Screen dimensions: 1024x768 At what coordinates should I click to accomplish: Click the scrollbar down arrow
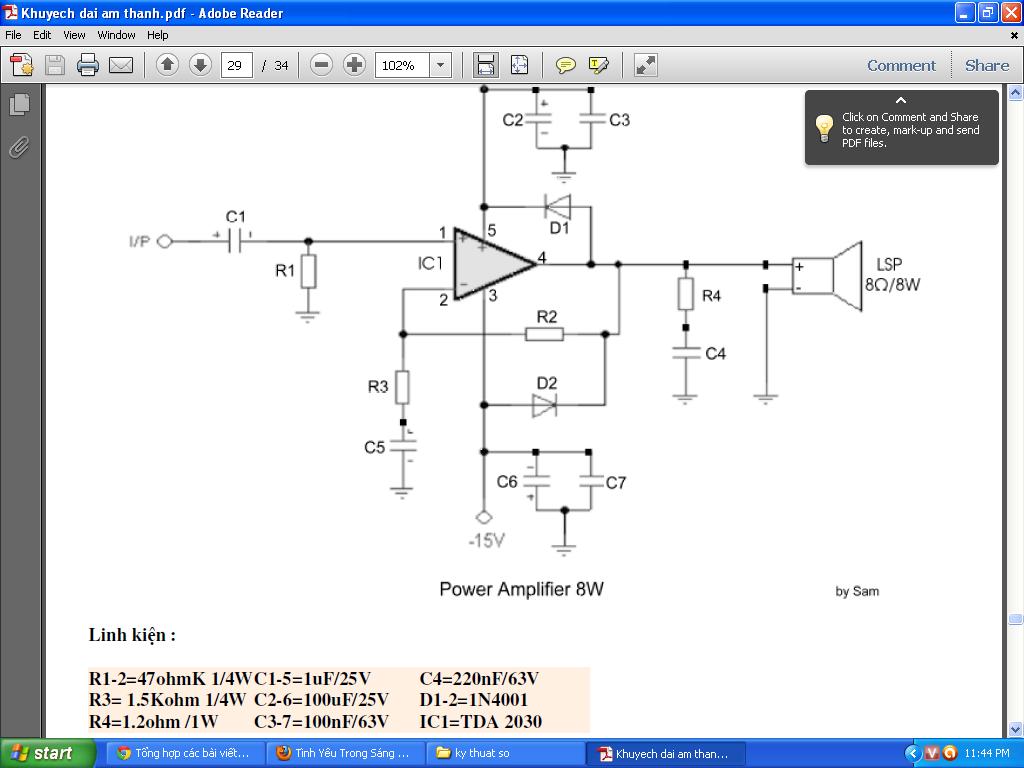click(1016, 729)
